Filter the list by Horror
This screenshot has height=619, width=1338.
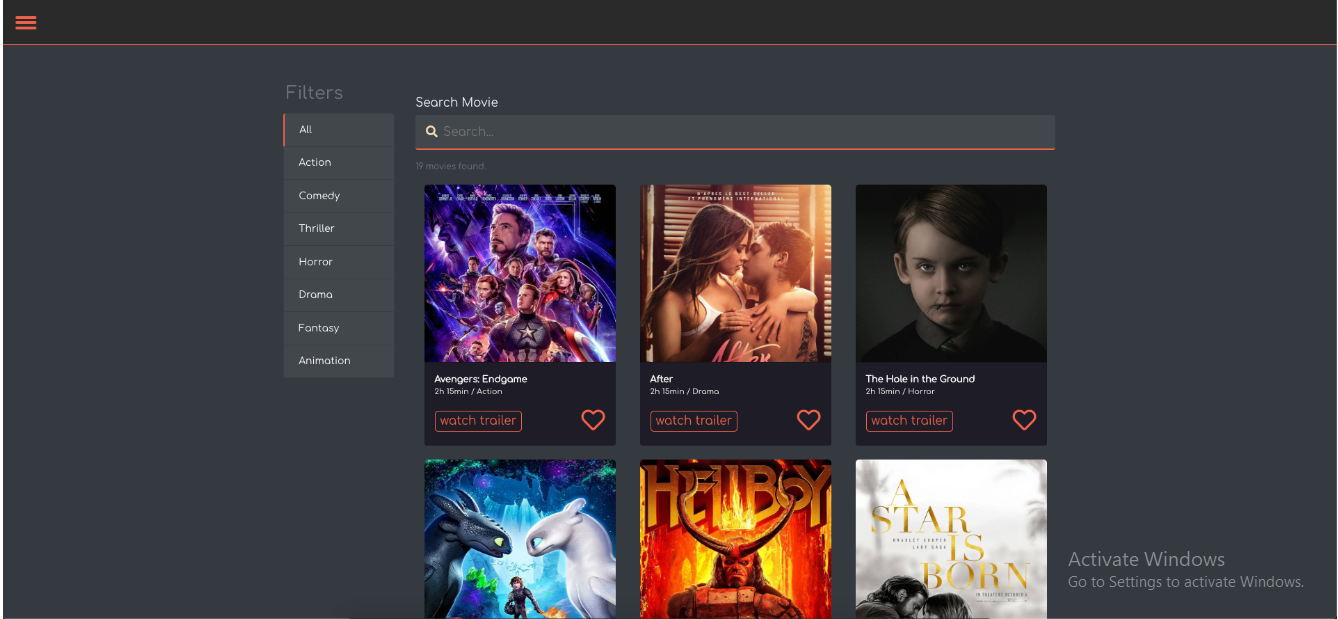pos(338,261)
